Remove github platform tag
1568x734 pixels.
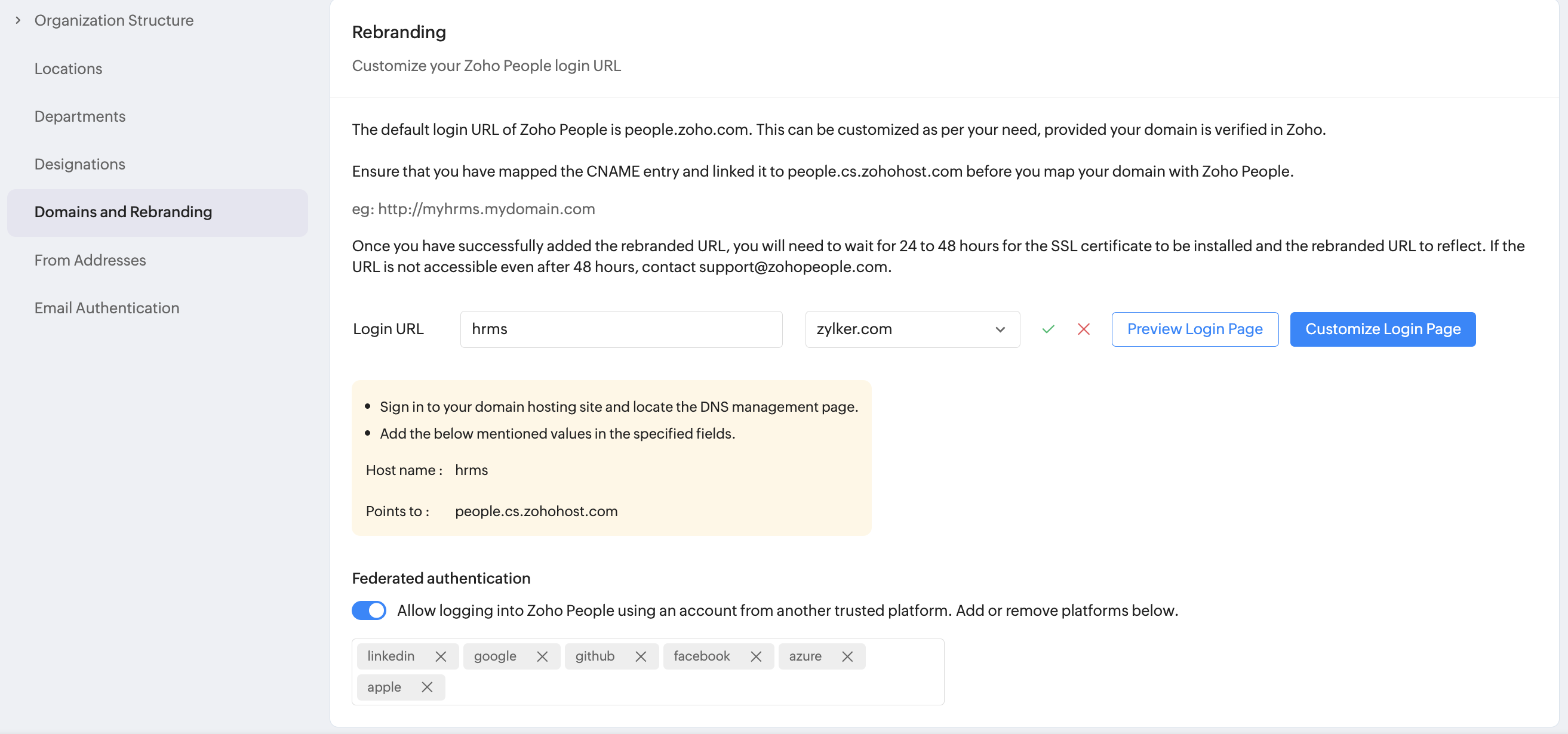click(640, 656)
